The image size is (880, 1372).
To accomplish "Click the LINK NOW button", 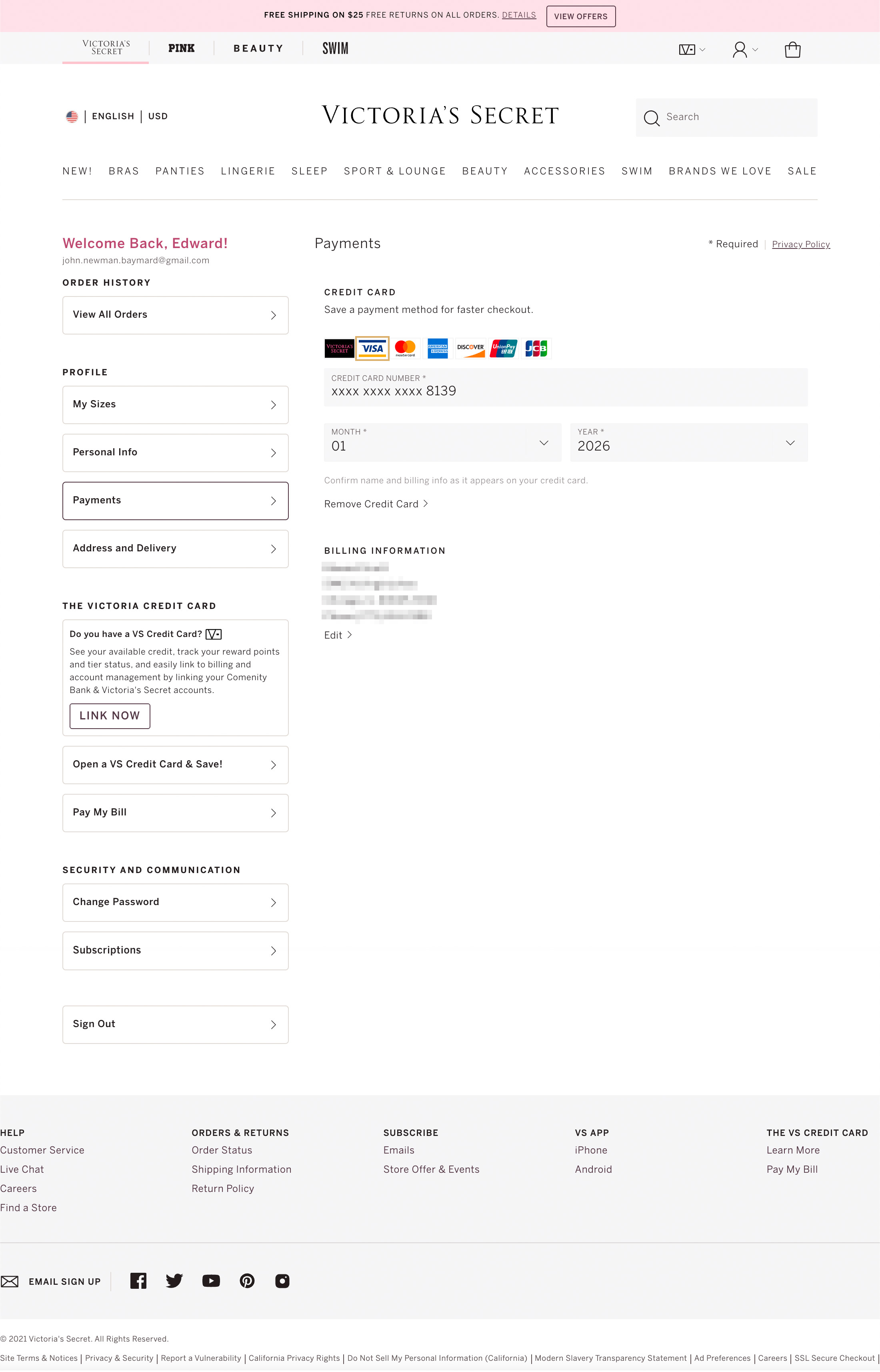I will click(110, 715).
